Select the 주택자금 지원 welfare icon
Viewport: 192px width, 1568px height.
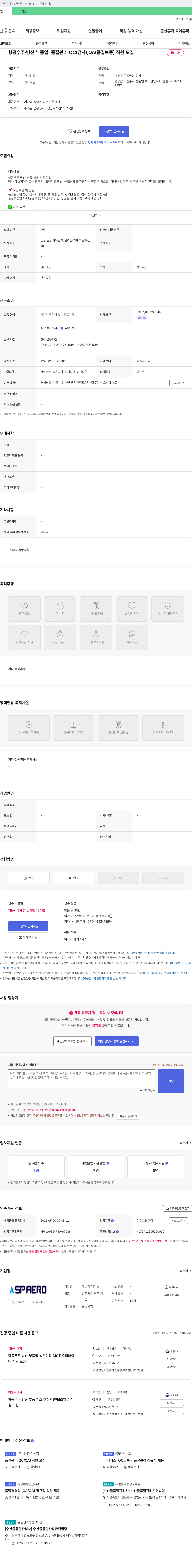coord(24,637)
